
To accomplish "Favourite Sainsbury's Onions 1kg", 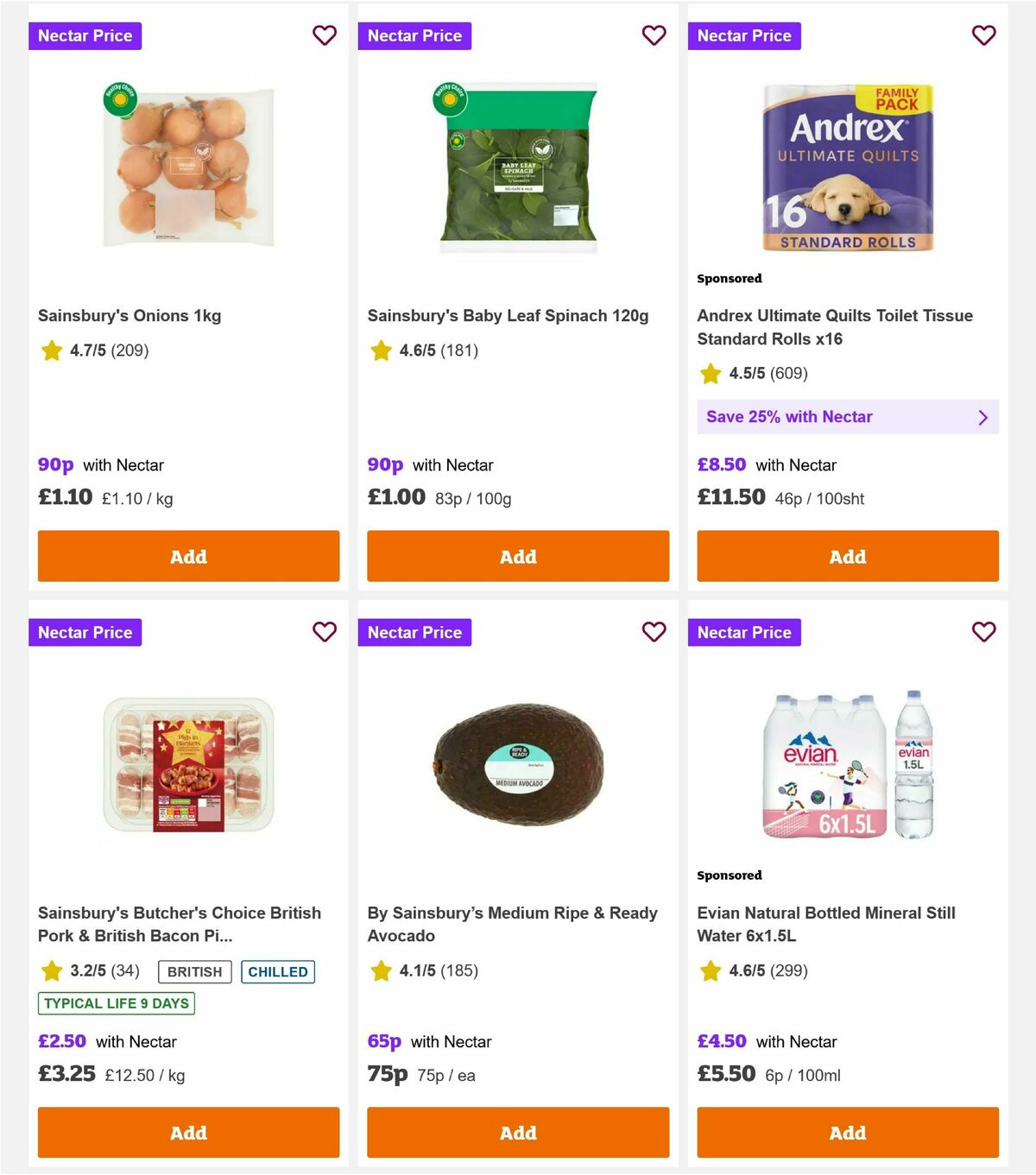I will tap(325, 35).
